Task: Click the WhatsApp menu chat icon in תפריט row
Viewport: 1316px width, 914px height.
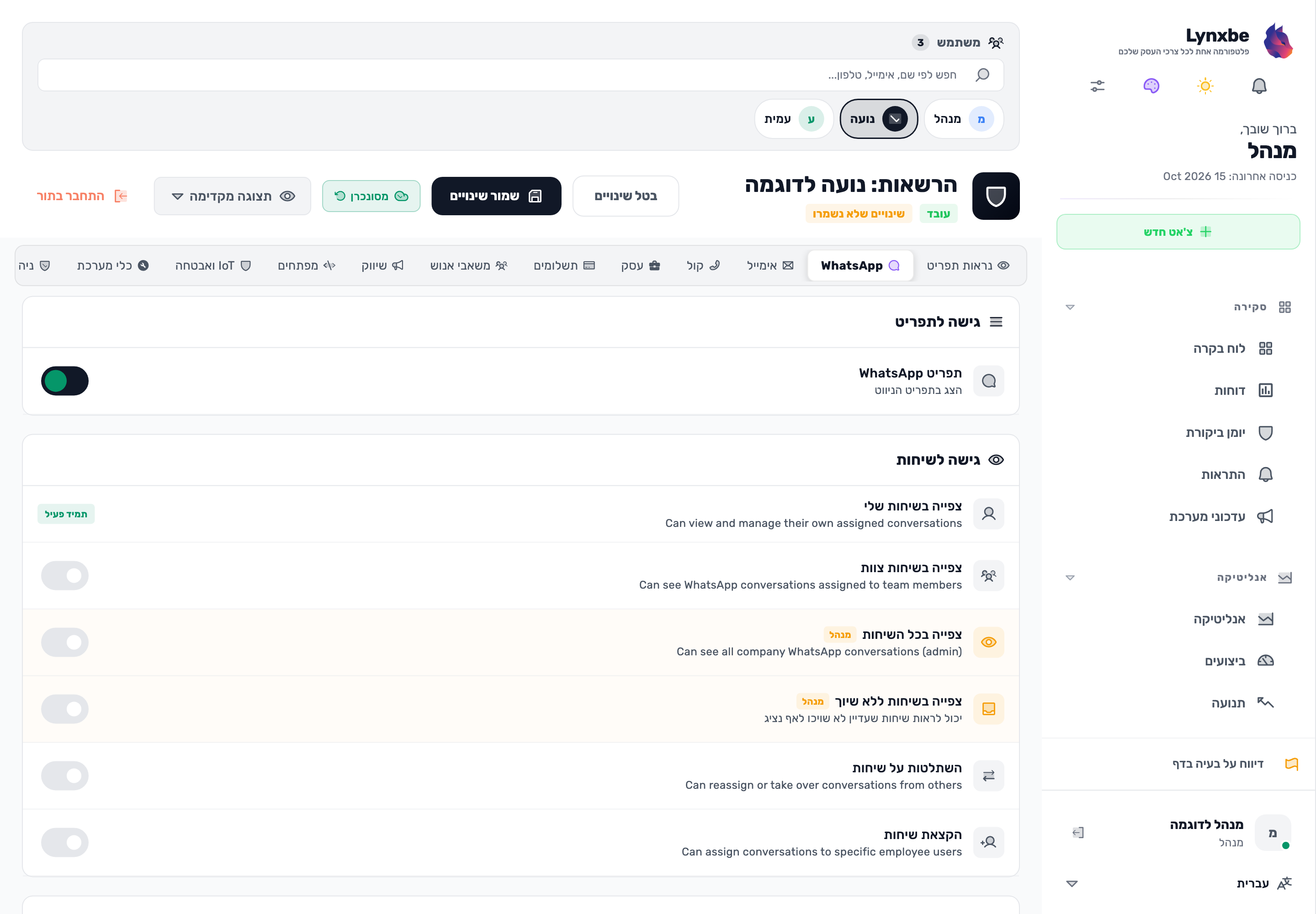Action: (x=988, y=381)
